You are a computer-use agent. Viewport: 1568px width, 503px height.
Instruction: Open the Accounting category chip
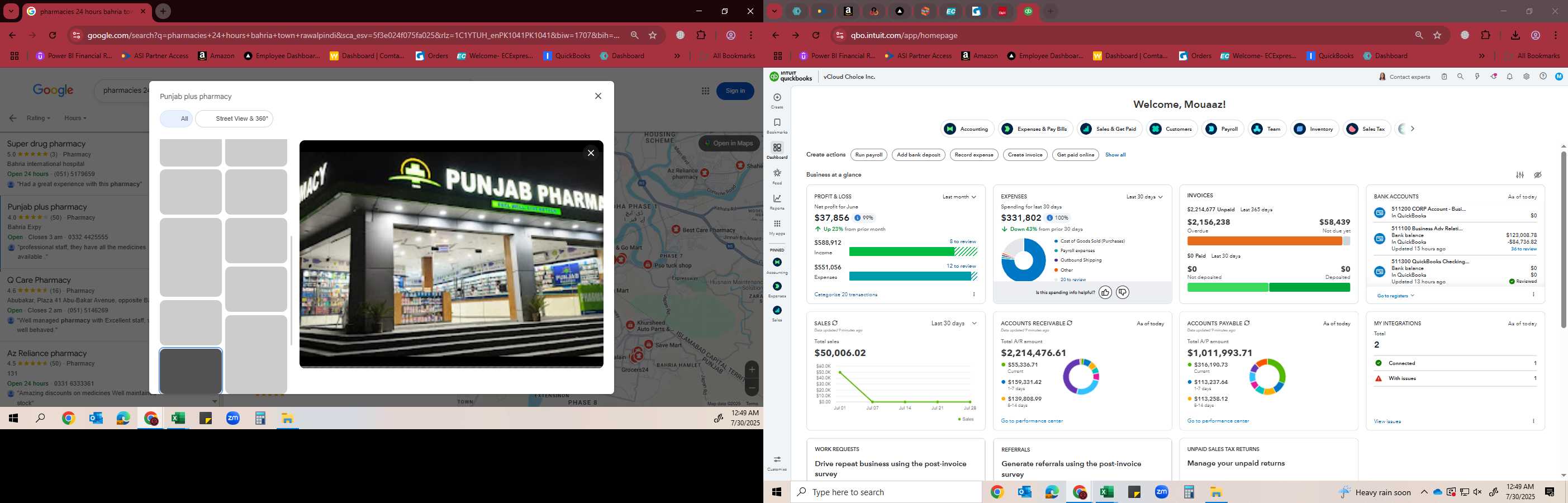click(x=967, y=129)
